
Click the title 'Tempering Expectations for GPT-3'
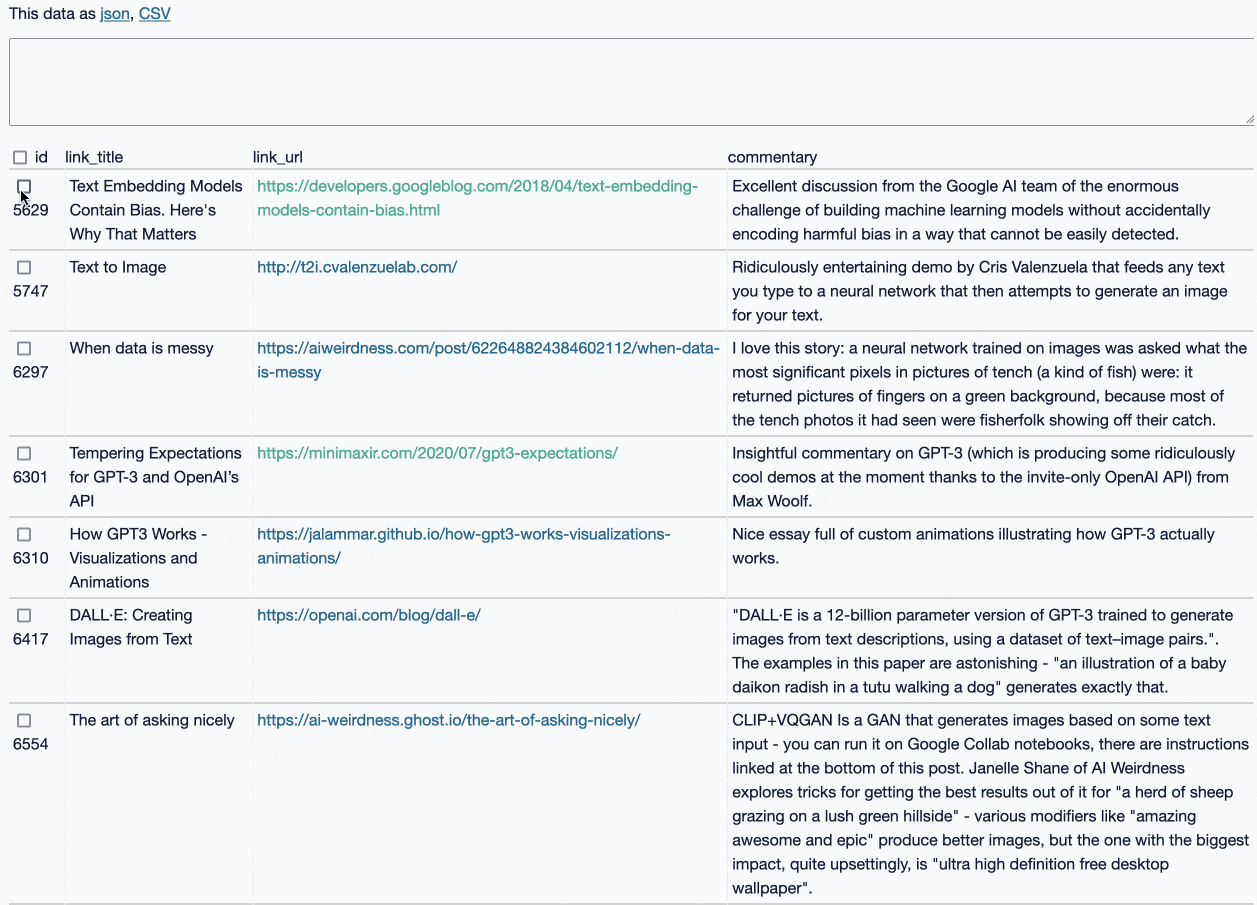tap(155, 477)
